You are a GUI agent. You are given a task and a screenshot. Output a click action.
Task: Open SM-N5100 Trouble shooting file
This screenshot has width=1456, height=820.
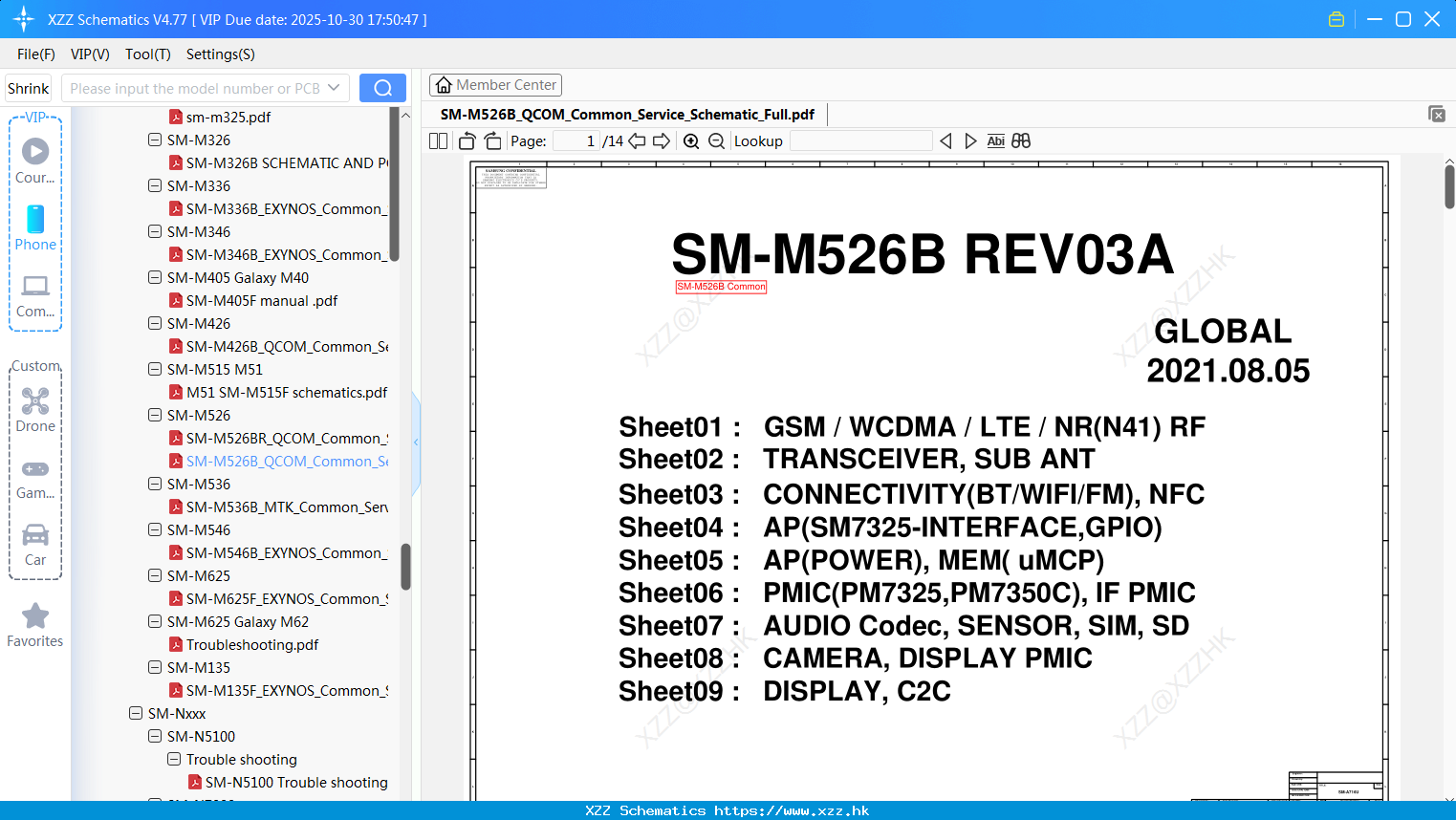[x=296, y=782]
